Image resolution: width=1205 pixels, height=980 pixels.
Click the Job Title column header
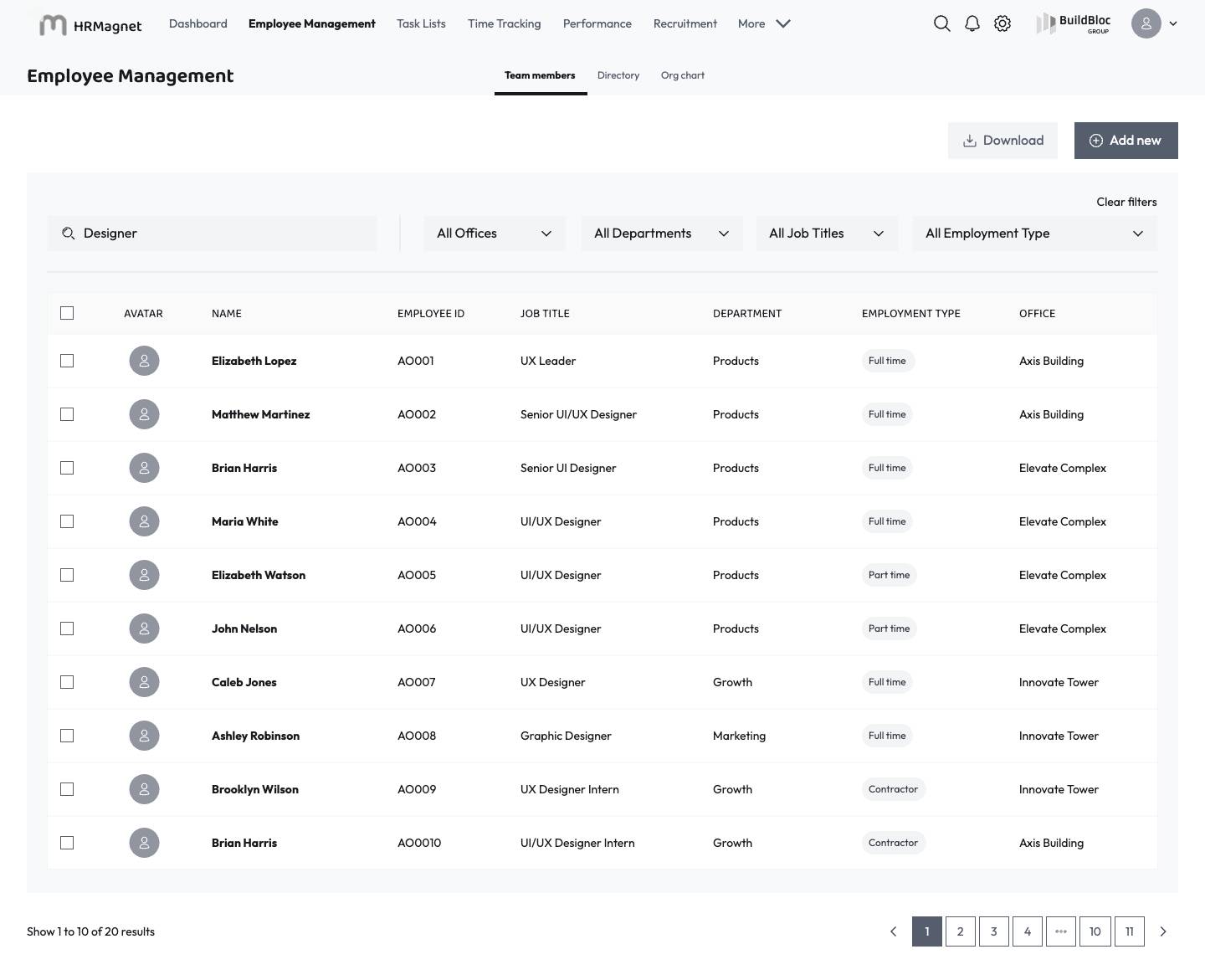pos(545,314)
